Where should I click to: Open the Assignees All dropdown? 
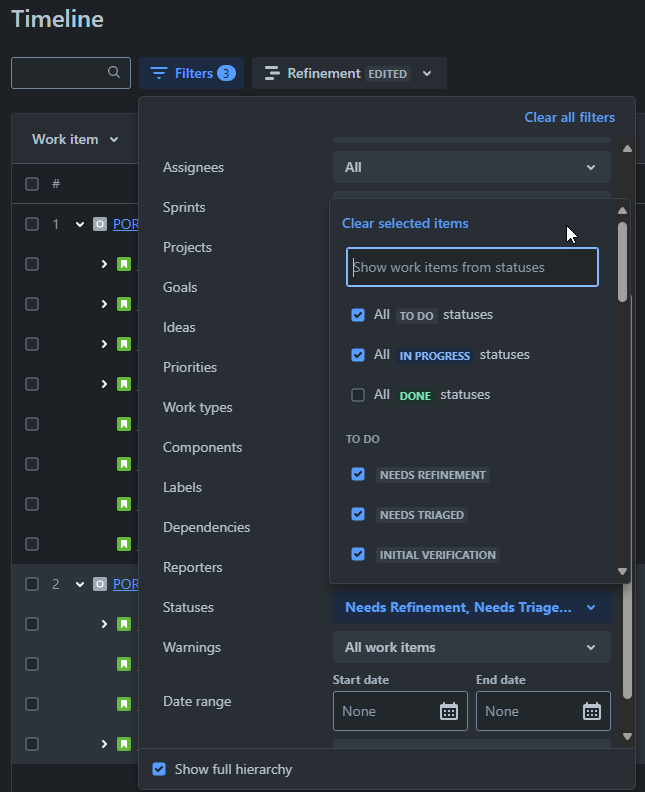pos(472,167)
